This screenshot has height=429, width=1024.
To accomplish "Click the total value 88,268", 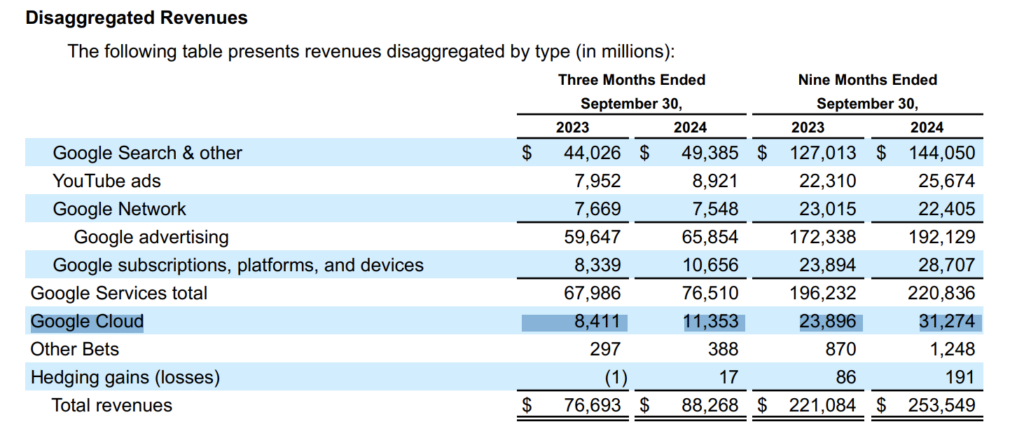I will point(710,405).
